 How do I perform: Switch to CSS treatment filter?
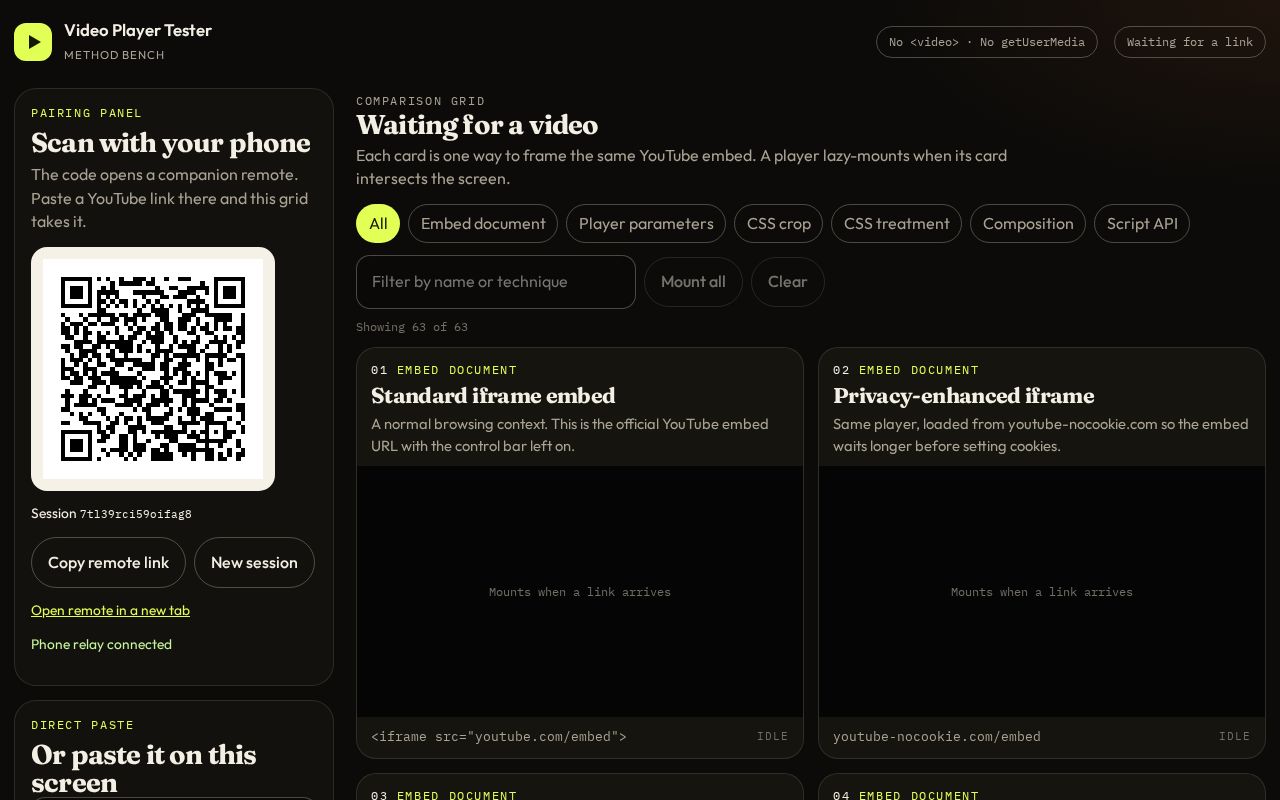point(897,224)
